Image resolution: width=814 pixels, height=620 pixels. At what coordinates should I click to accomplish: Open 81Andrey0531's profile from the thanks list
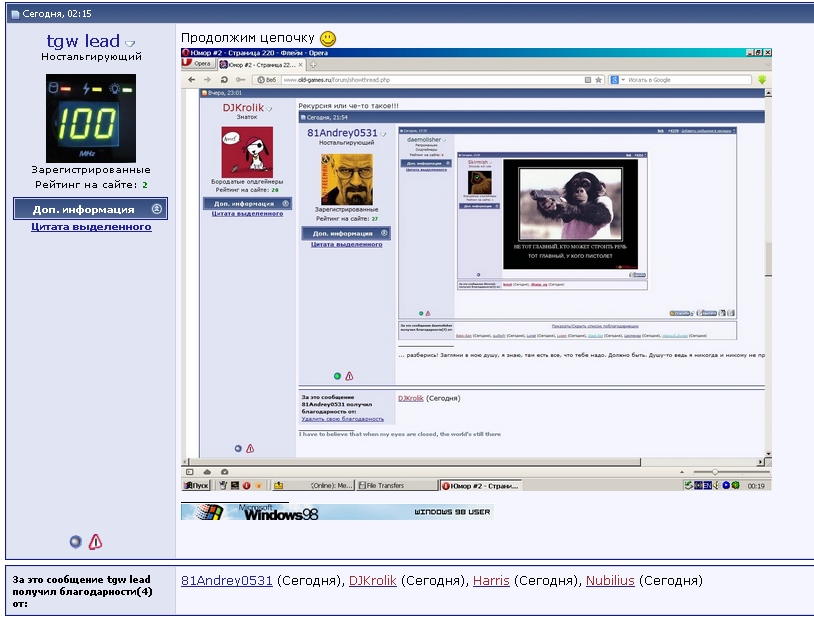click(x=227, y=580)
